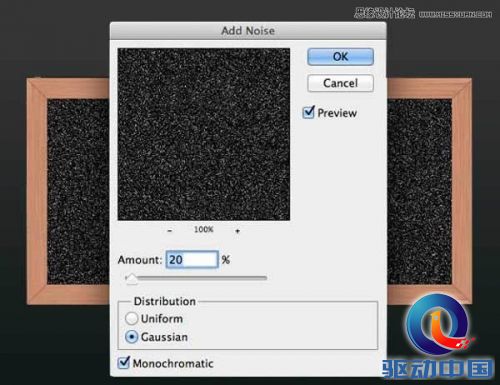Click the Amount slider handle

pyautogui.click(x=132, y=279)
